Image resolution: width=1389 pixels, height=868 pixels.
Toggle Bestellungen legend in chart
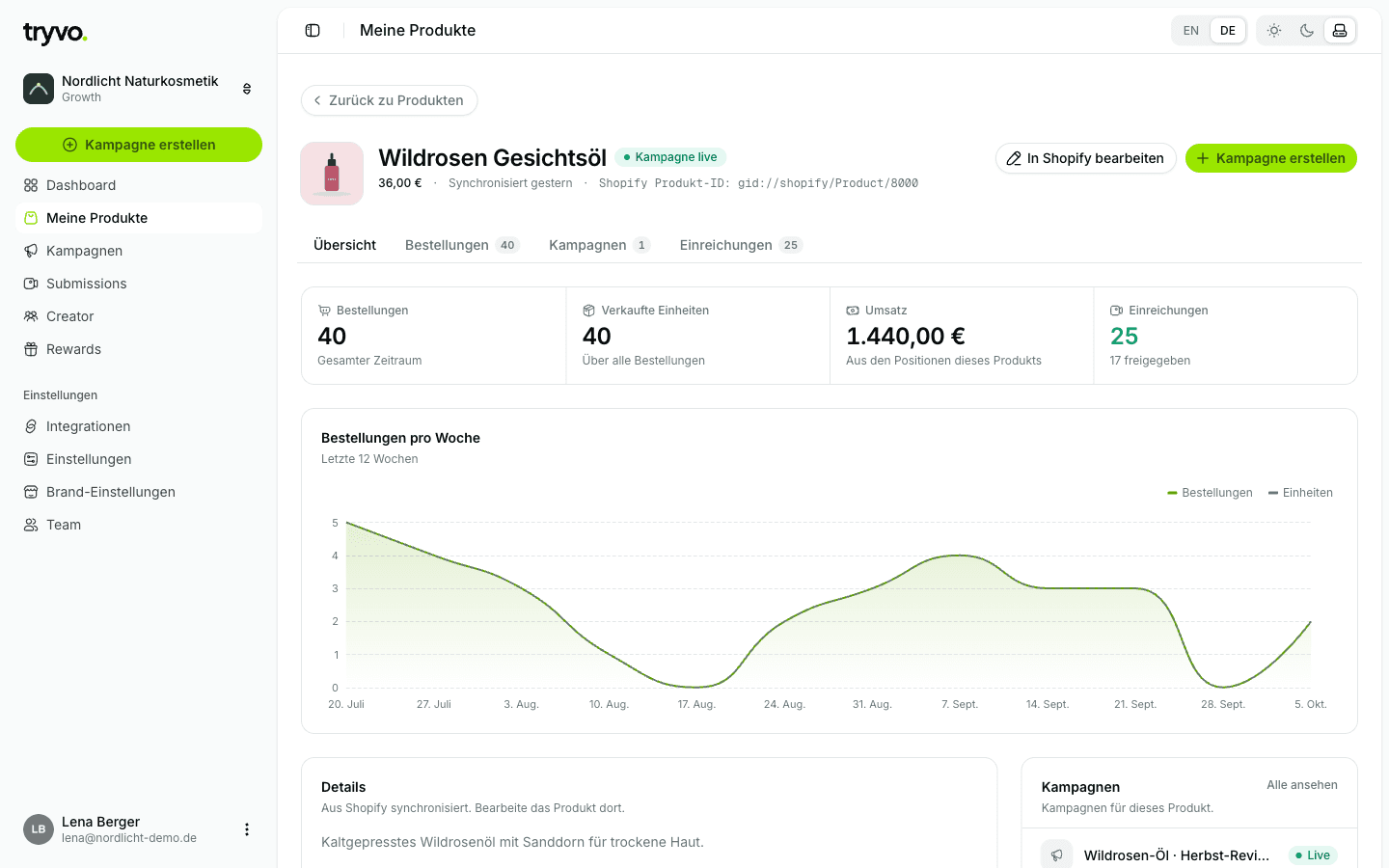pyautogui.click(x=1210, y=493)
